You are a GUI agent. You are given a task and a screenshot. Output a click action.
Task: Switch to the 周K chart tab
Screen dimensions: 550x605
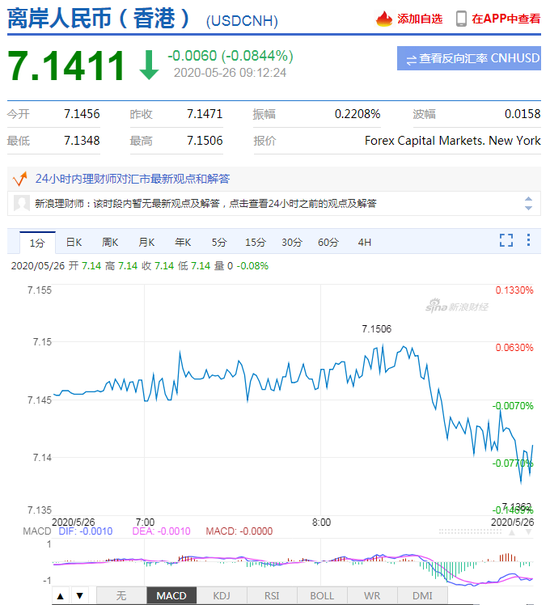click(x=110, y=242)
